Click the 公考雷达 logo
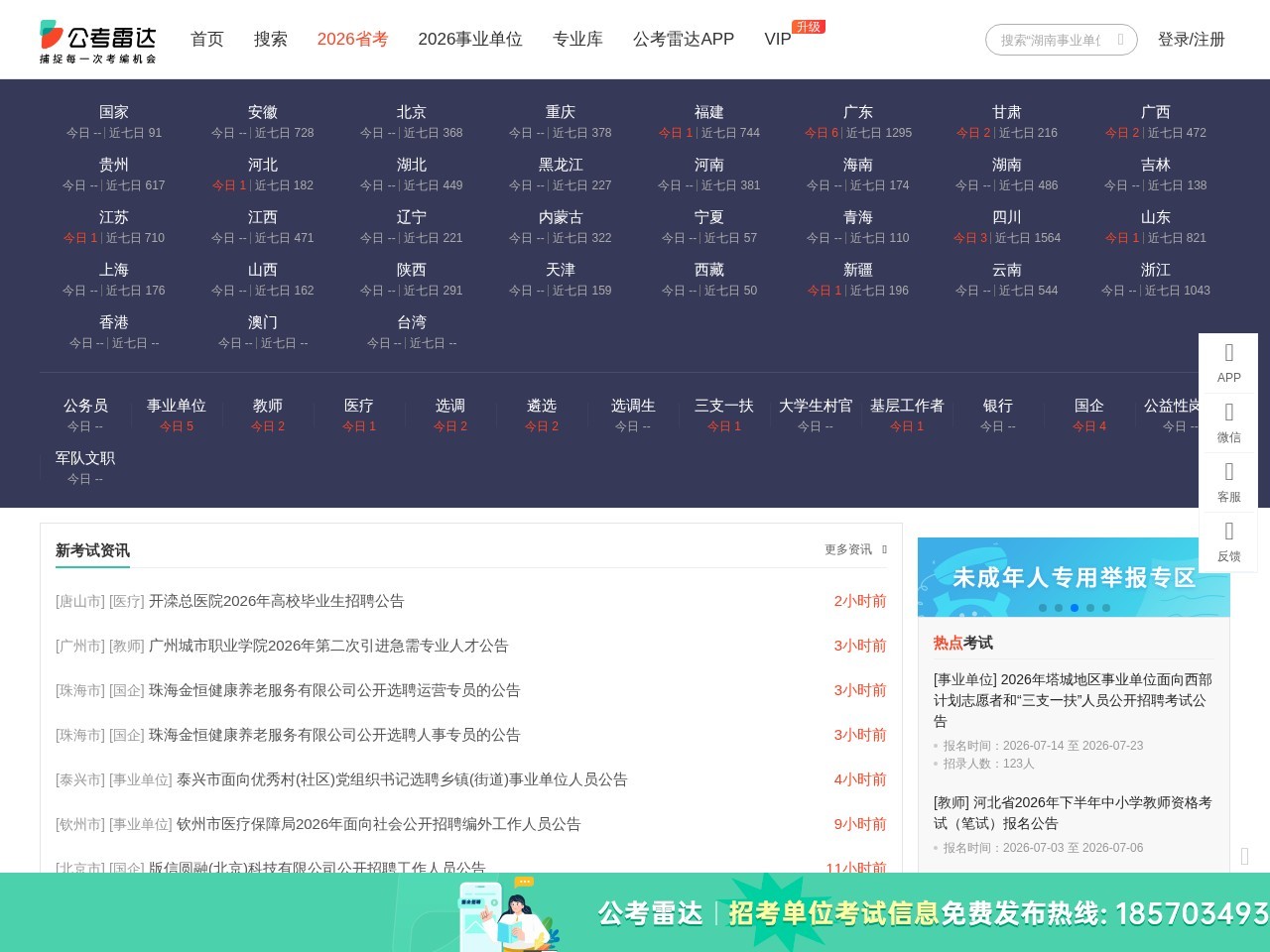The width and height of the screenshot is (1270, 952). pos(98,40)
